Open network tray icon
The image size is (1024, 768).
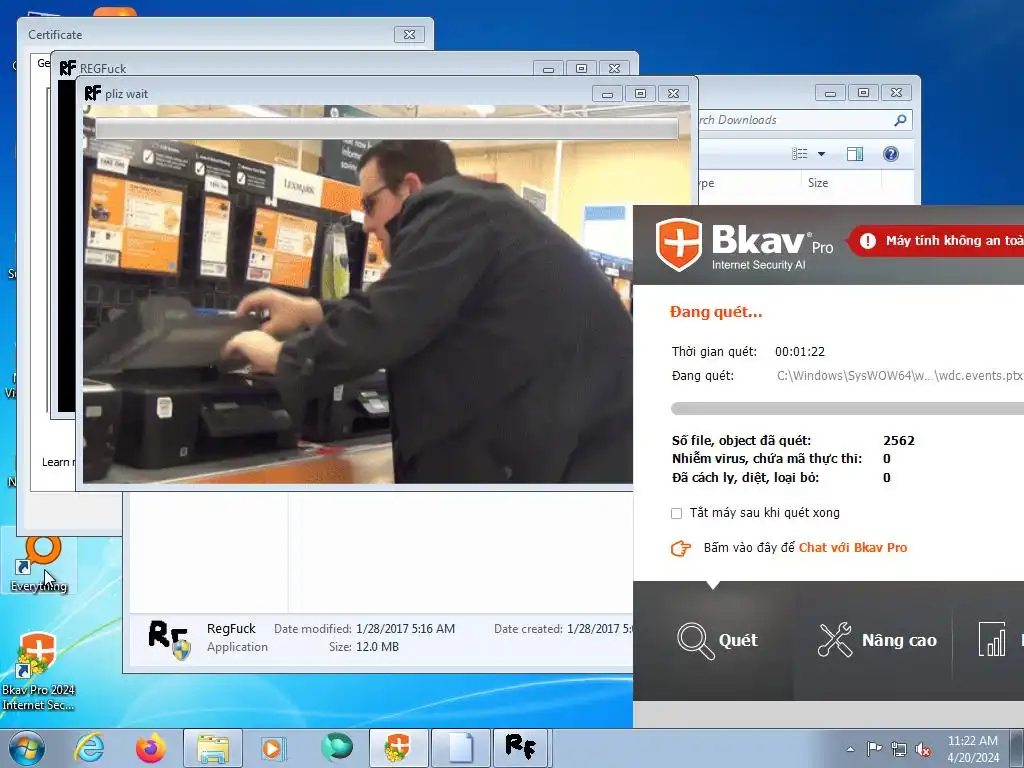coord(899,749)
